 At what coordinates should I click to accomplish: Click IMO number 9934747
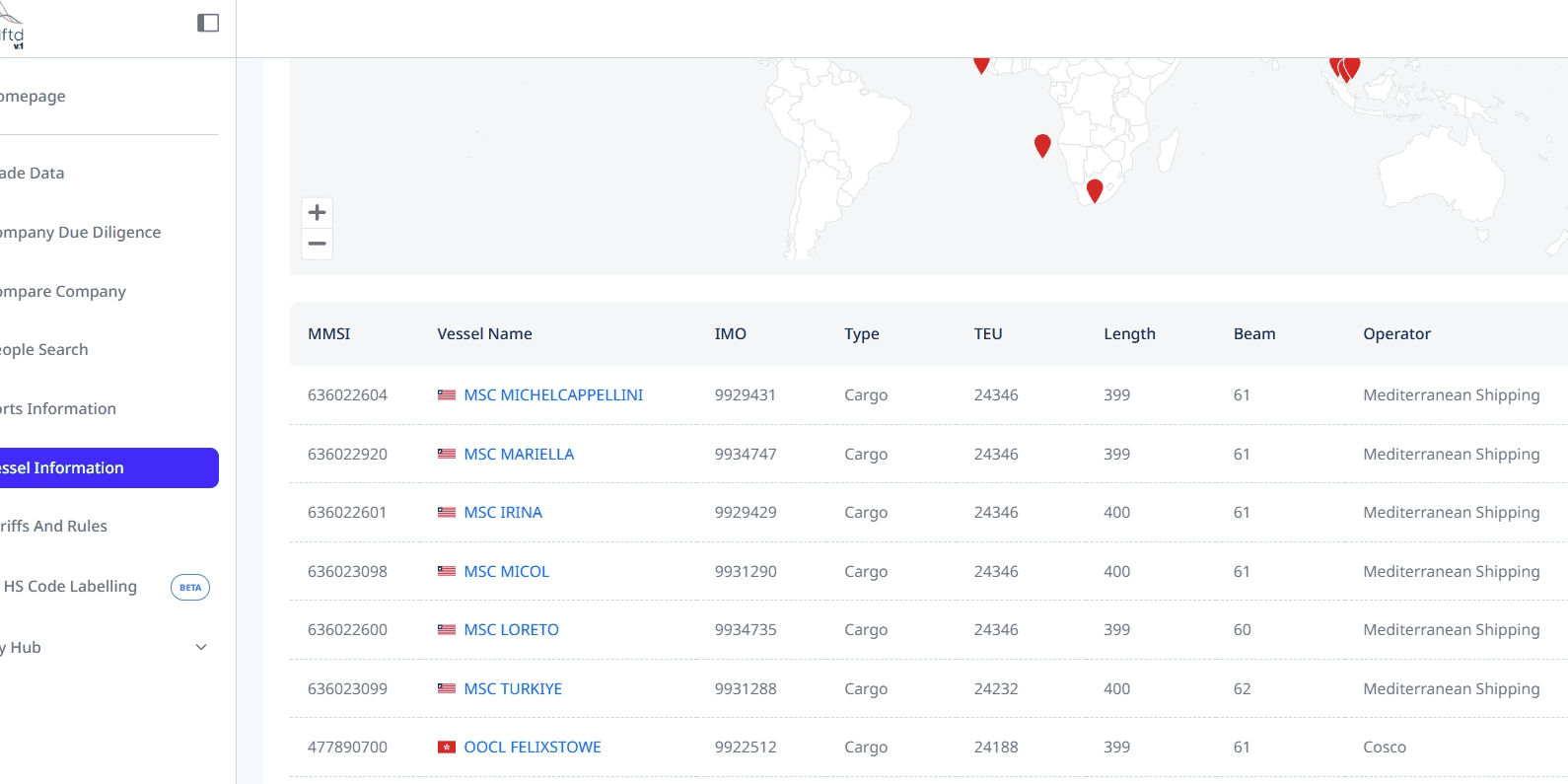(x=746, y=454)
